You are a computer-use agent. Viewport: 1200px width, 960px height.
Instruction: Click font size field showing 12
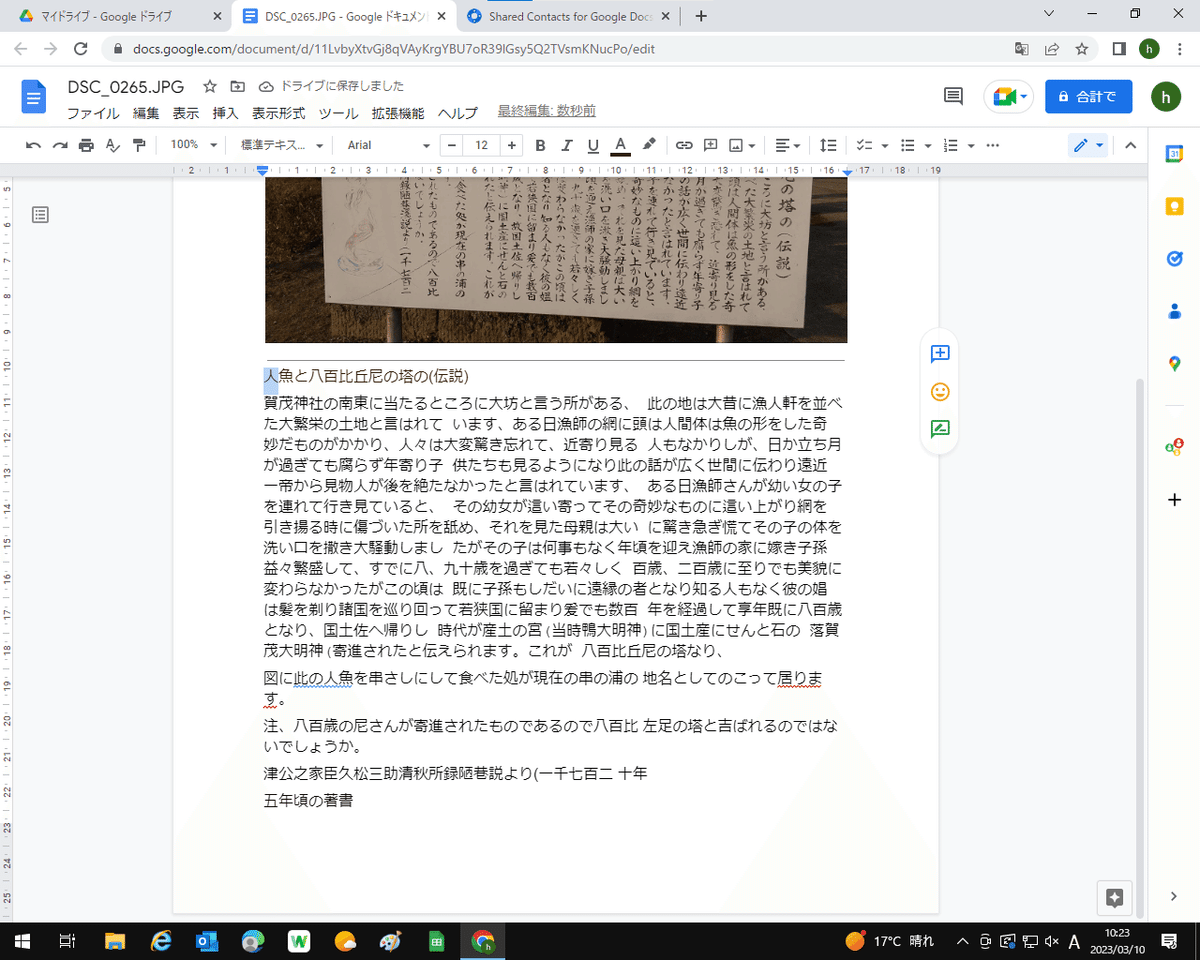pos(482,145)
